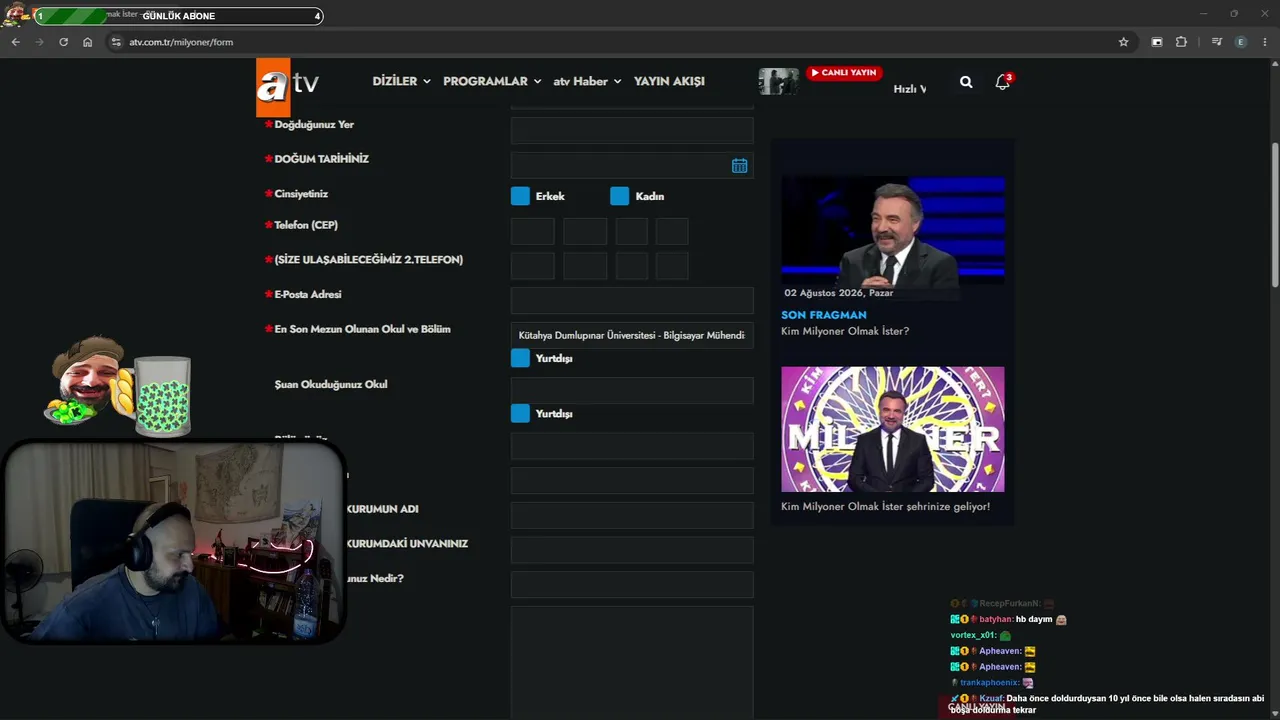
Task: Open the SON FRAGMAN link
Action: 824,315
